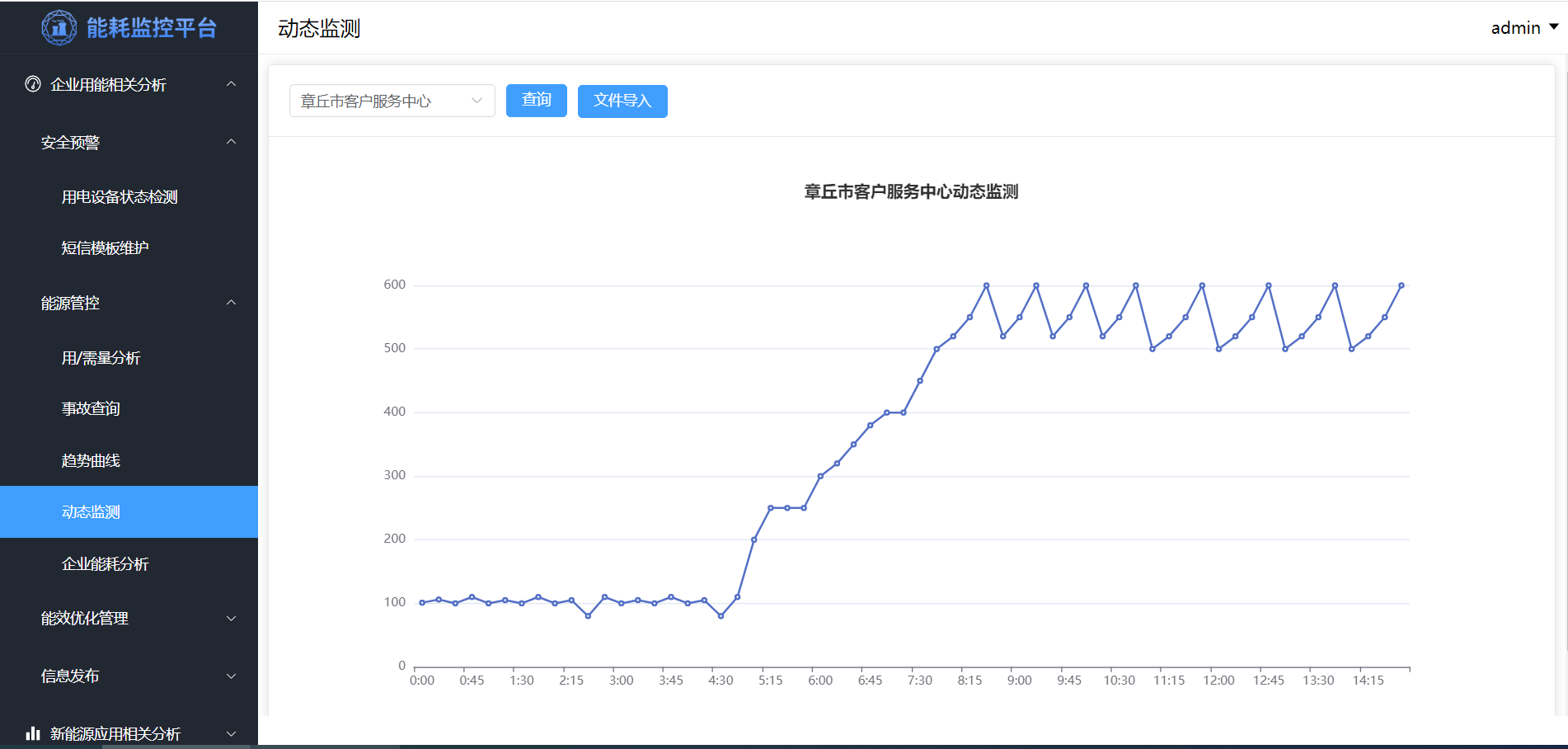Open the 章丘市客户服务中心 site selector

(392, 101)
